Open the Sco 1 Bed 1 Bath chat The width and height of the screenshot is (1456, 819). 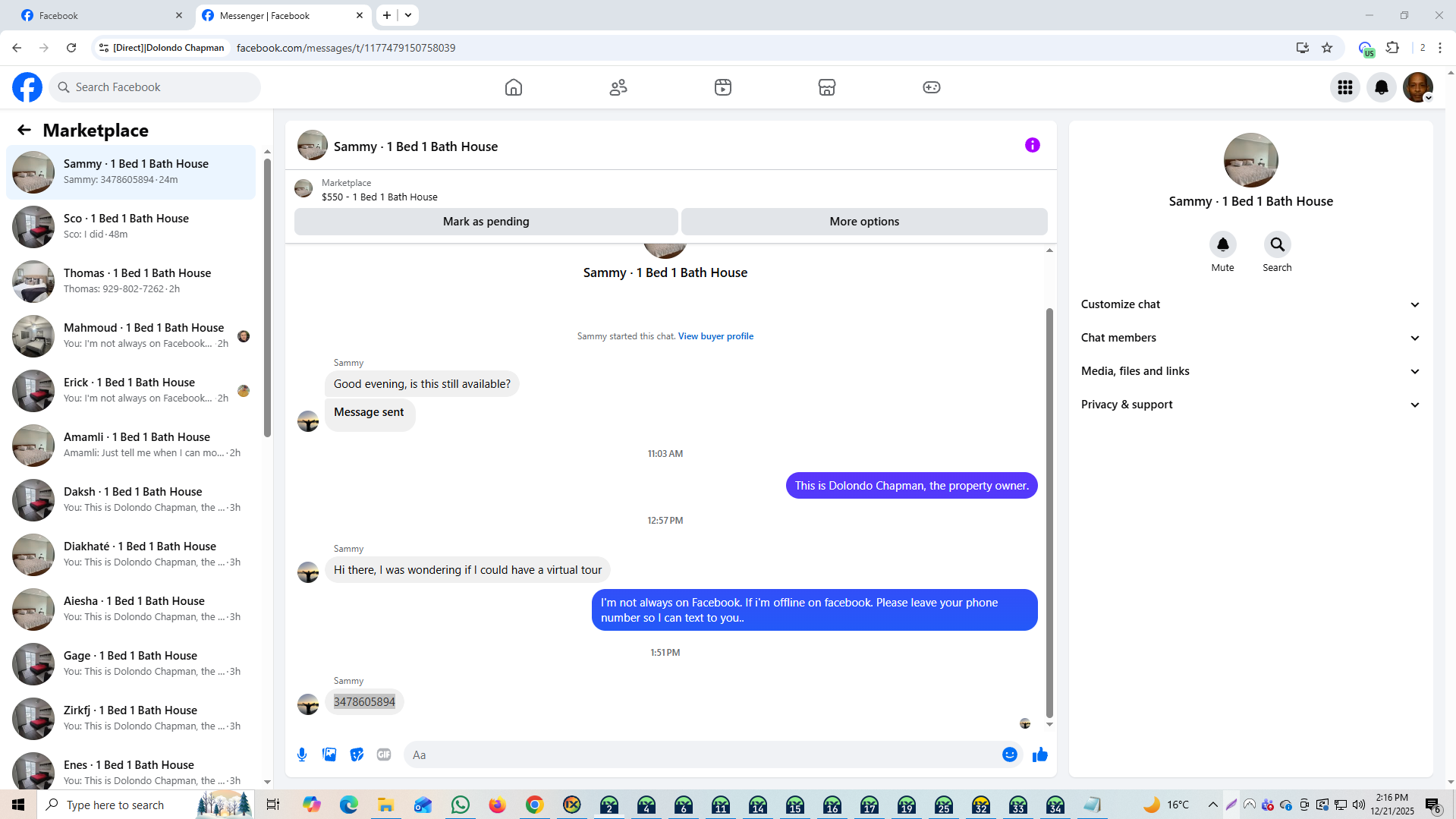[x=131, y=227]
